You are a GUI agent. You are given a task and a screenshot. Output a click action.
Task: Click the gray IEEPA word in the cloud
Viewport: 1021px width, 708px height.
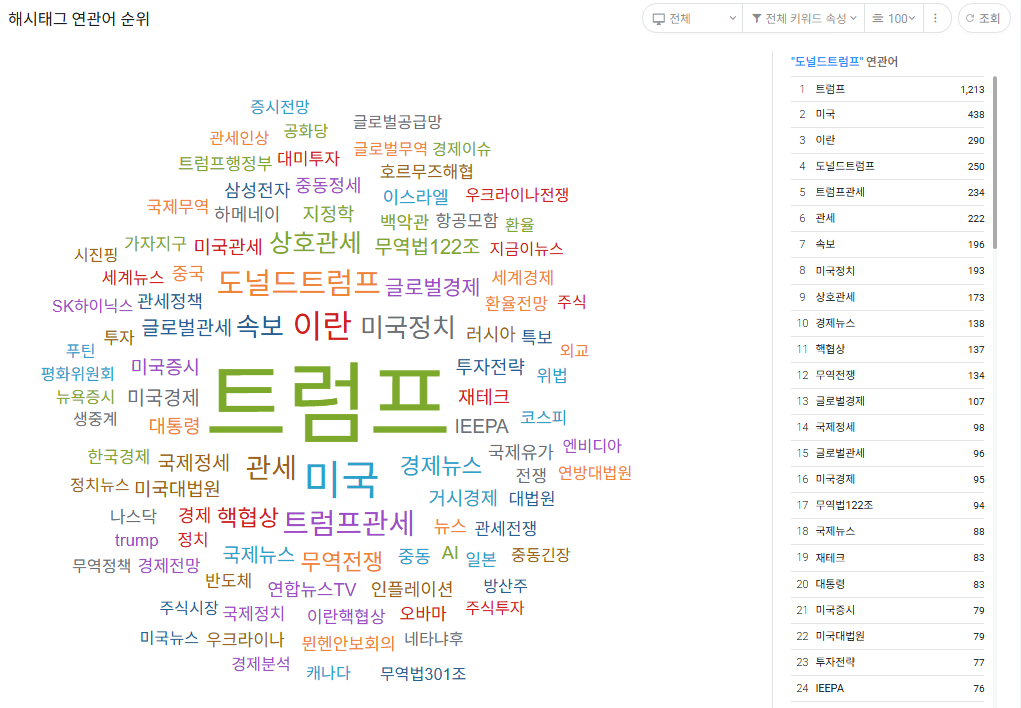(x=481, y=427)
